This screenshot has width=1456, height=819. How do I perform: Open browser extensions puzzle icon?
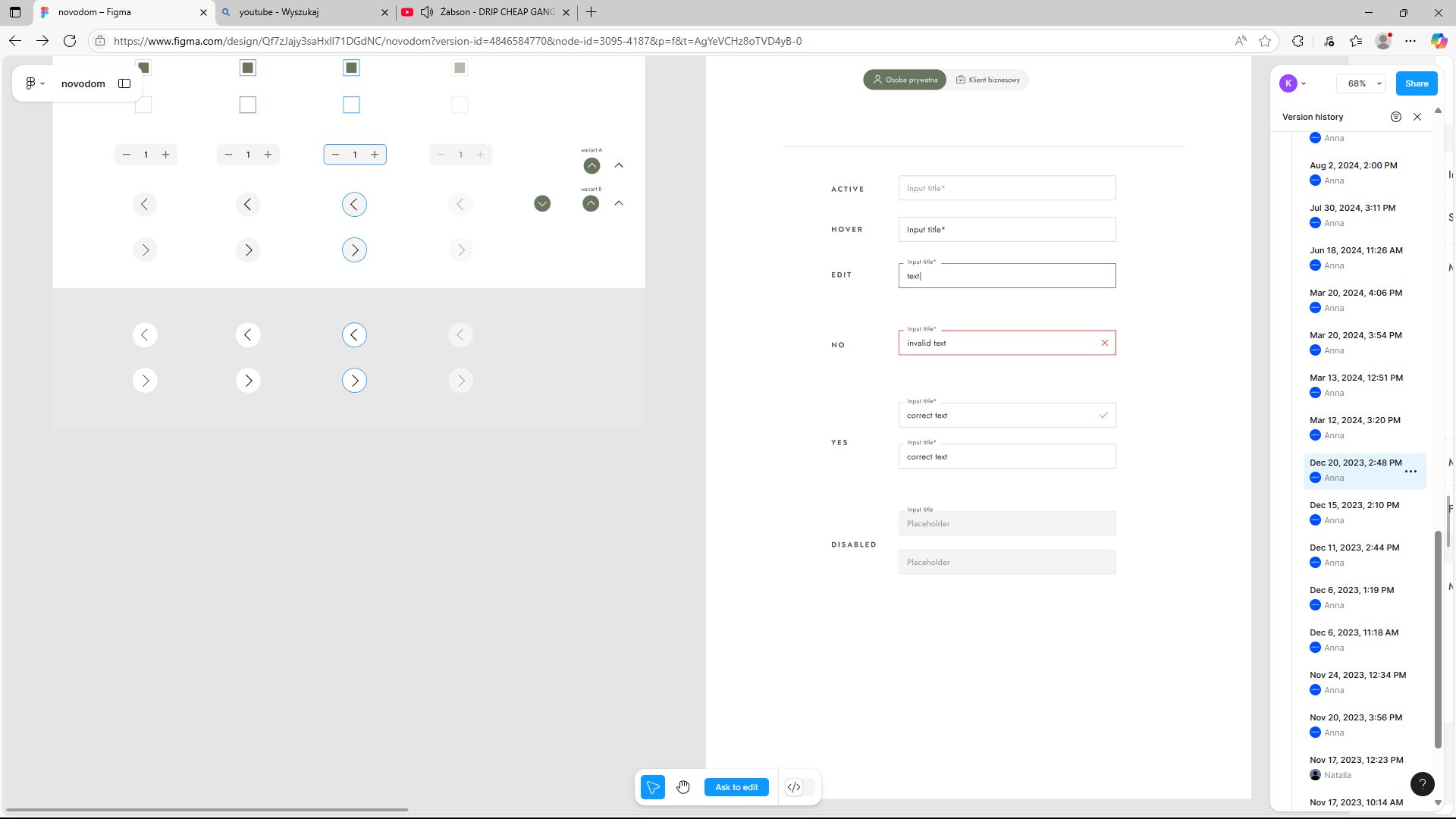click(x=1298, y=41)
